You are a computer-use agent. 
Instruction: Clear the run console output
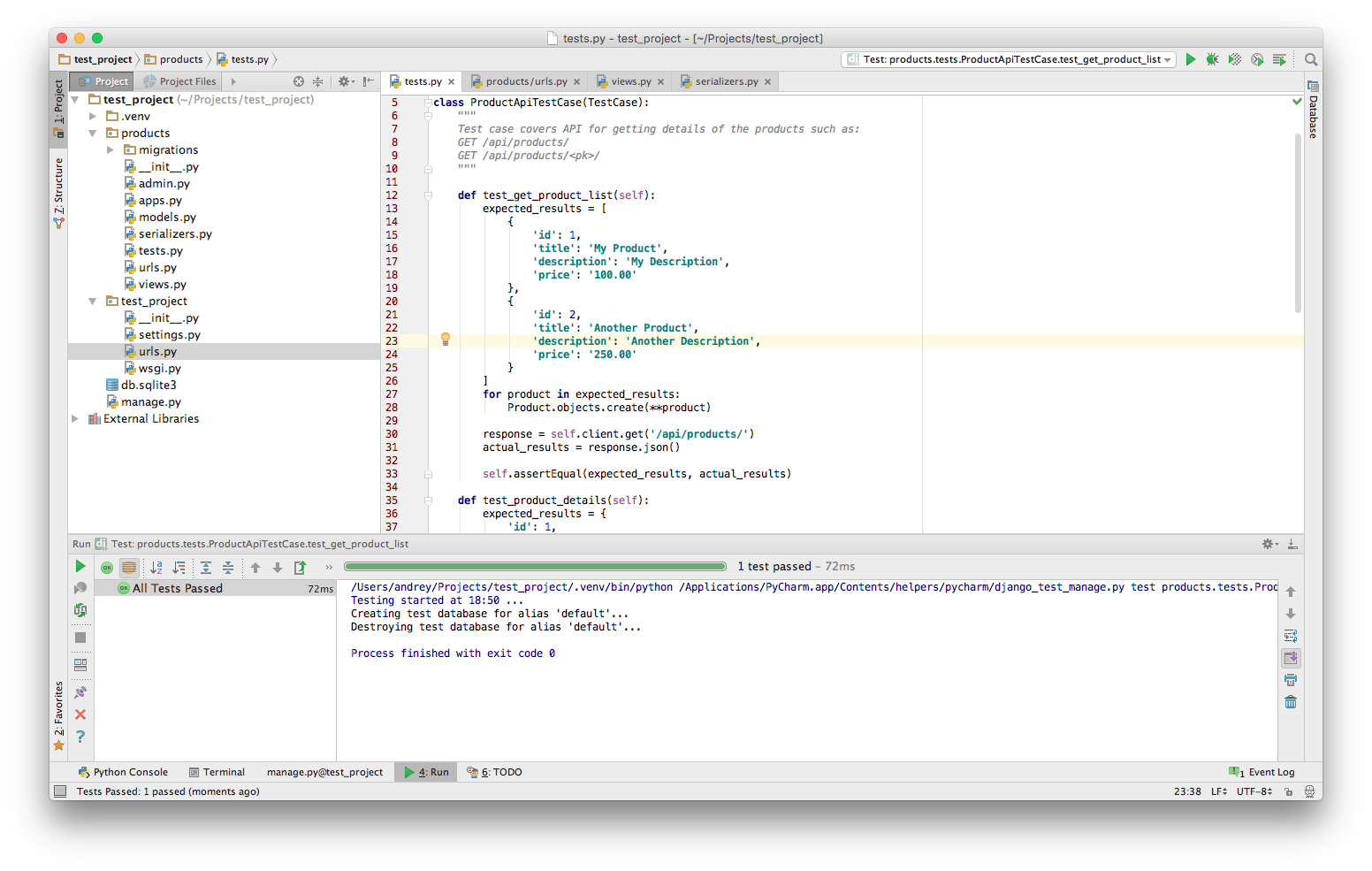point(1291,701)
